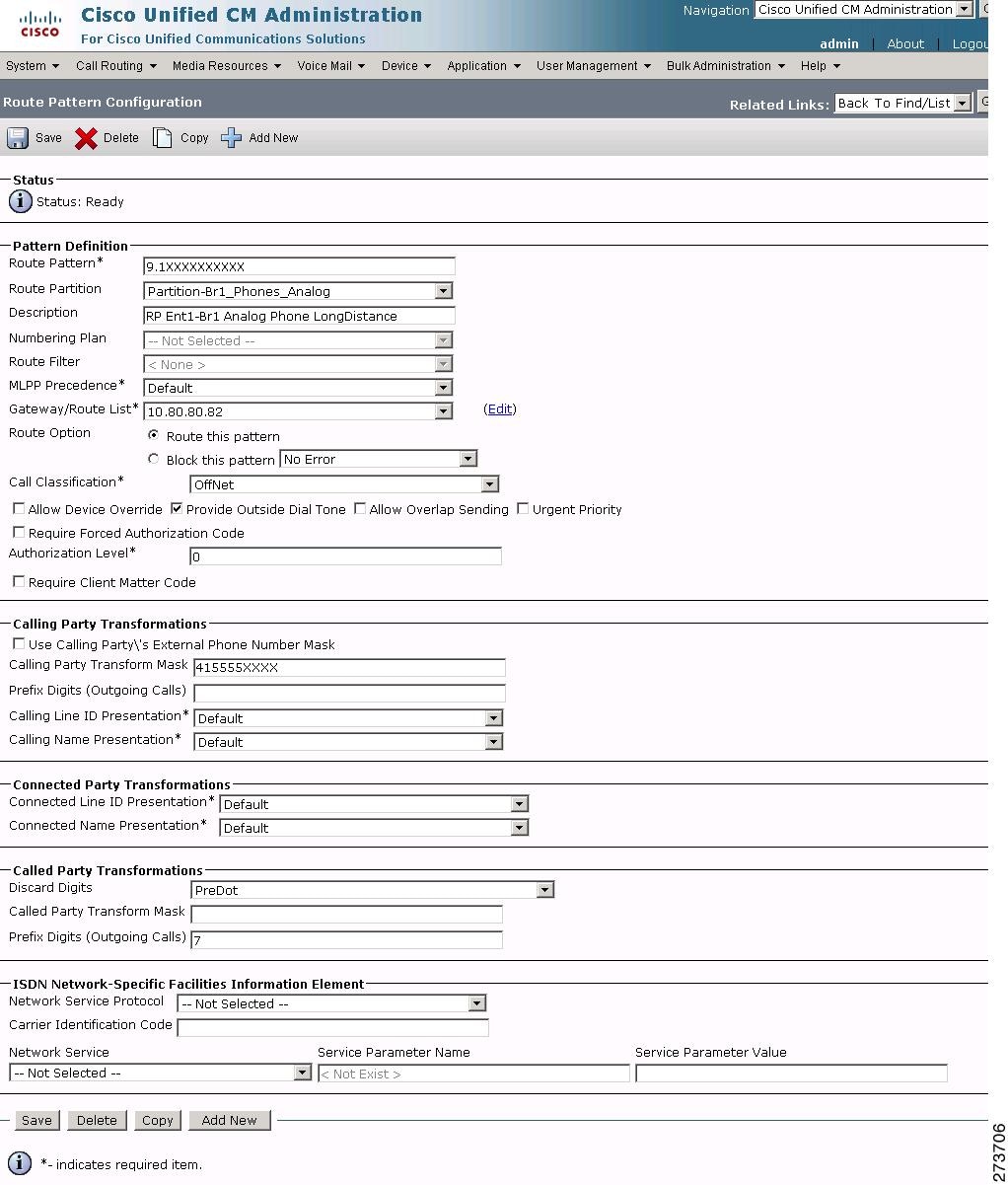Click the Cisco logo
The image size is (1008, 1185).
[x=40, y=24]
